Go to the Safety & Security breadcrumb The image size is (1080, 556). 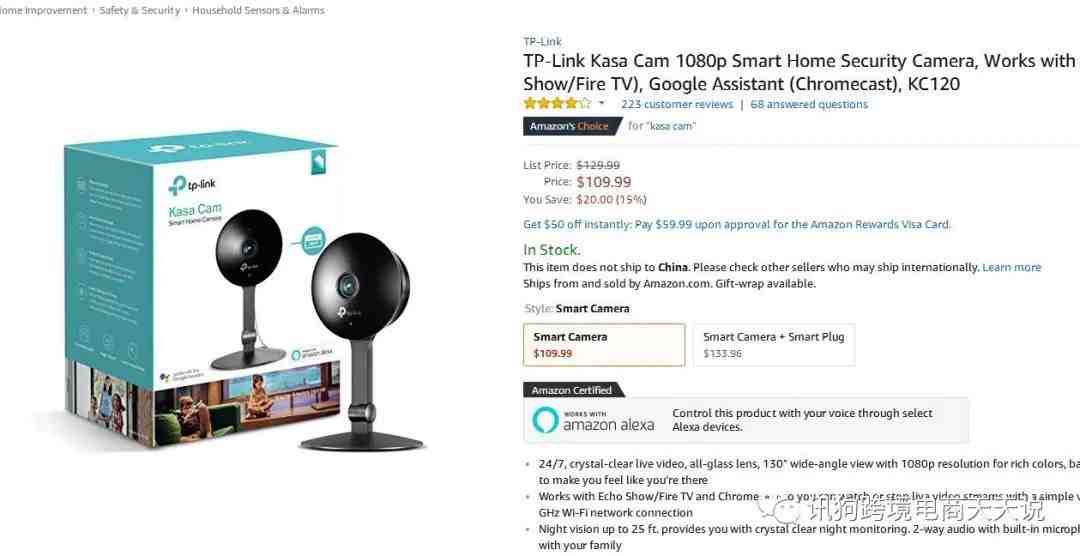pyautogui.click(x=139, y=10)
